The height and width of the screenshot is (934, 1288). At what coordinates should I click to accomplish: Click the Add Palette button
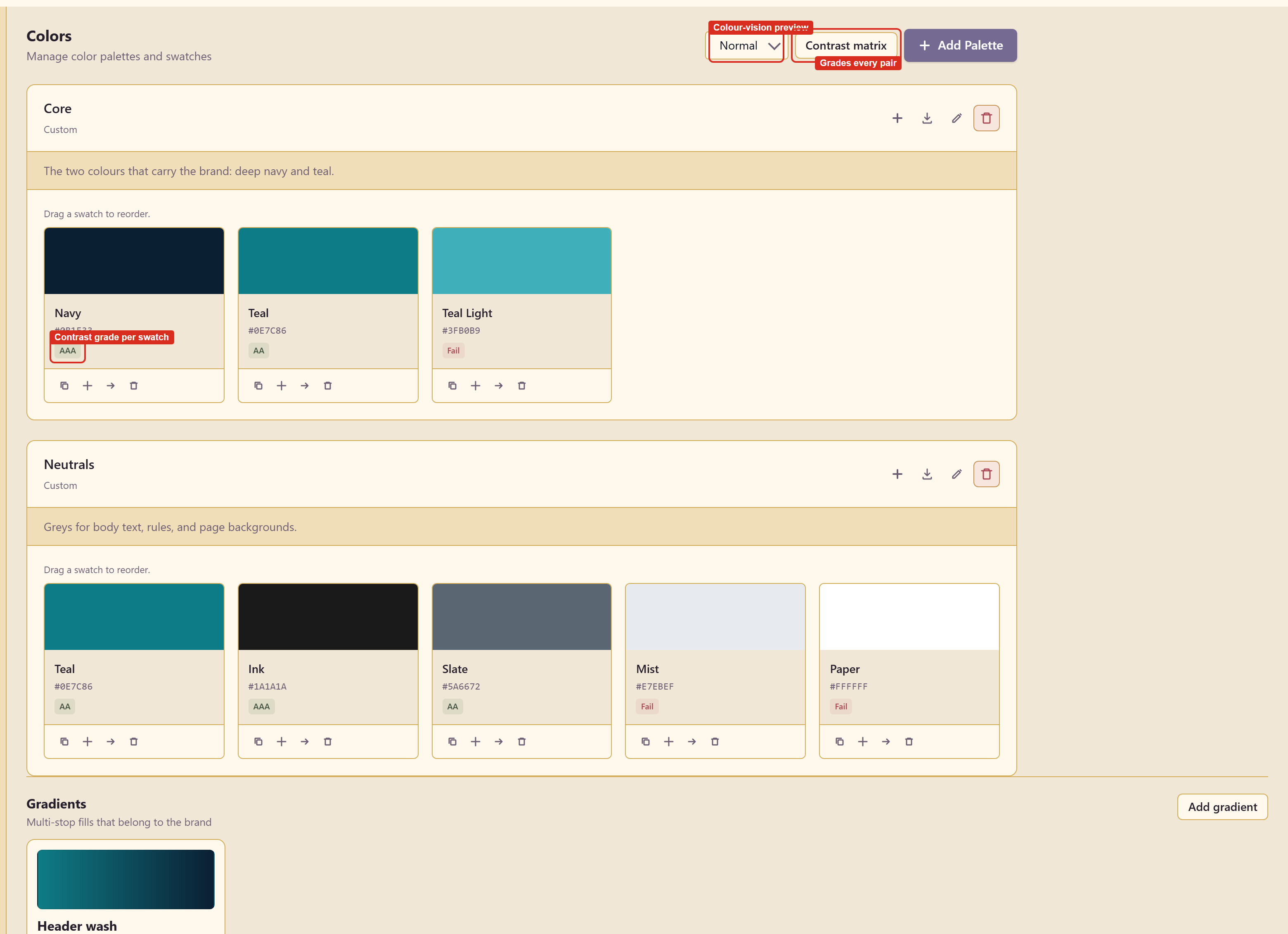(960, 45)
